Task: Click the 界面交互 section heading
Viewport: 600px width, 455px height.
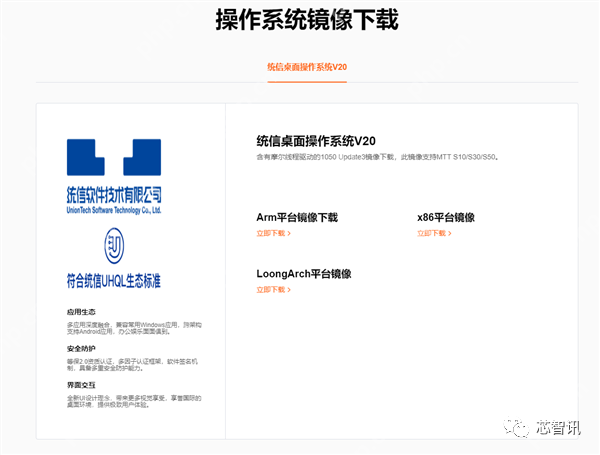Action: [81, 385]
